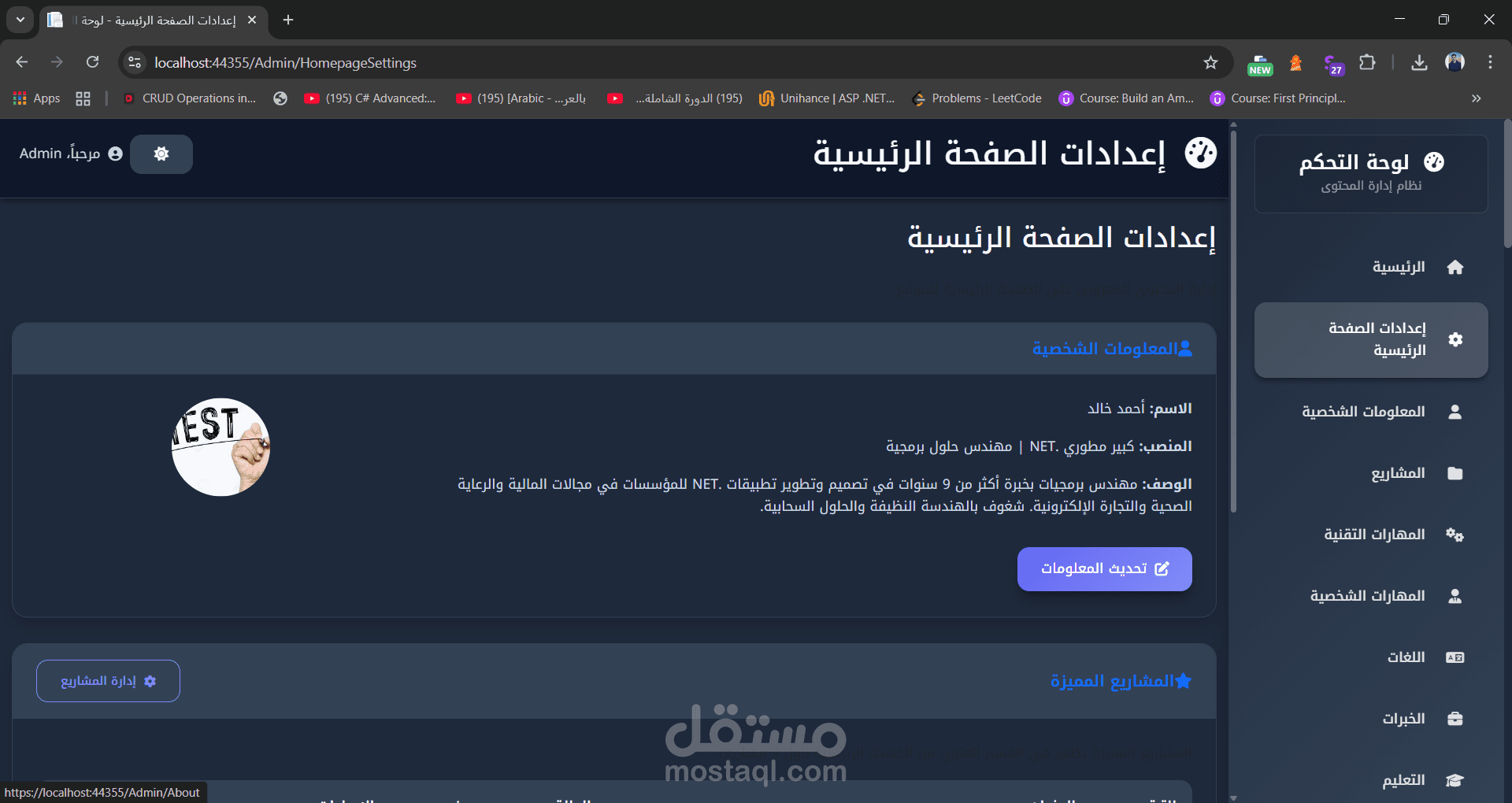Select المعلومات الشخصية sidebar menu item

[1371, 412]
